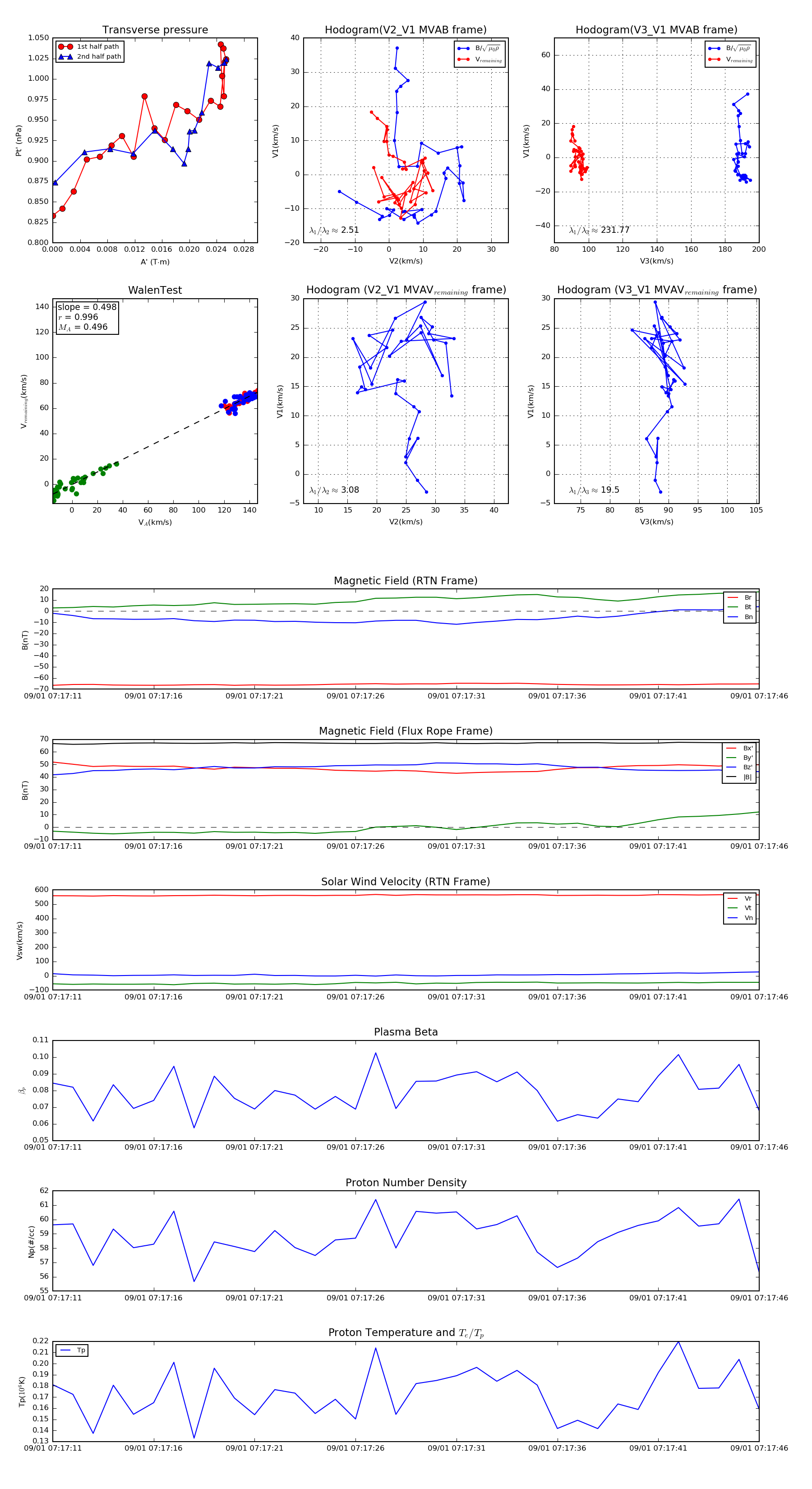This screenshot has height=1489, width=812.
Task: Click the "By'" legend entry
Action: (739, 758)
